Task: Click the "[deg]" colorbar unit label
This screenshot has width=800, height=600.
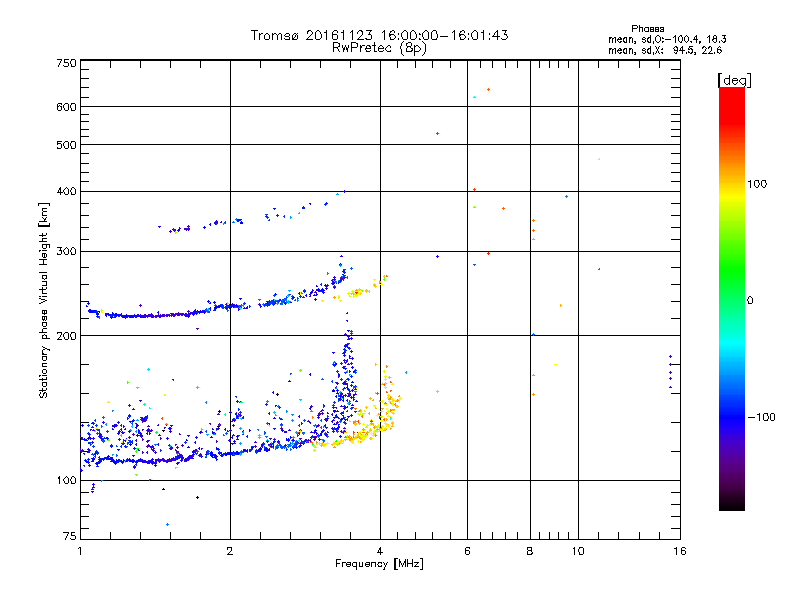Action: (734, 80)
